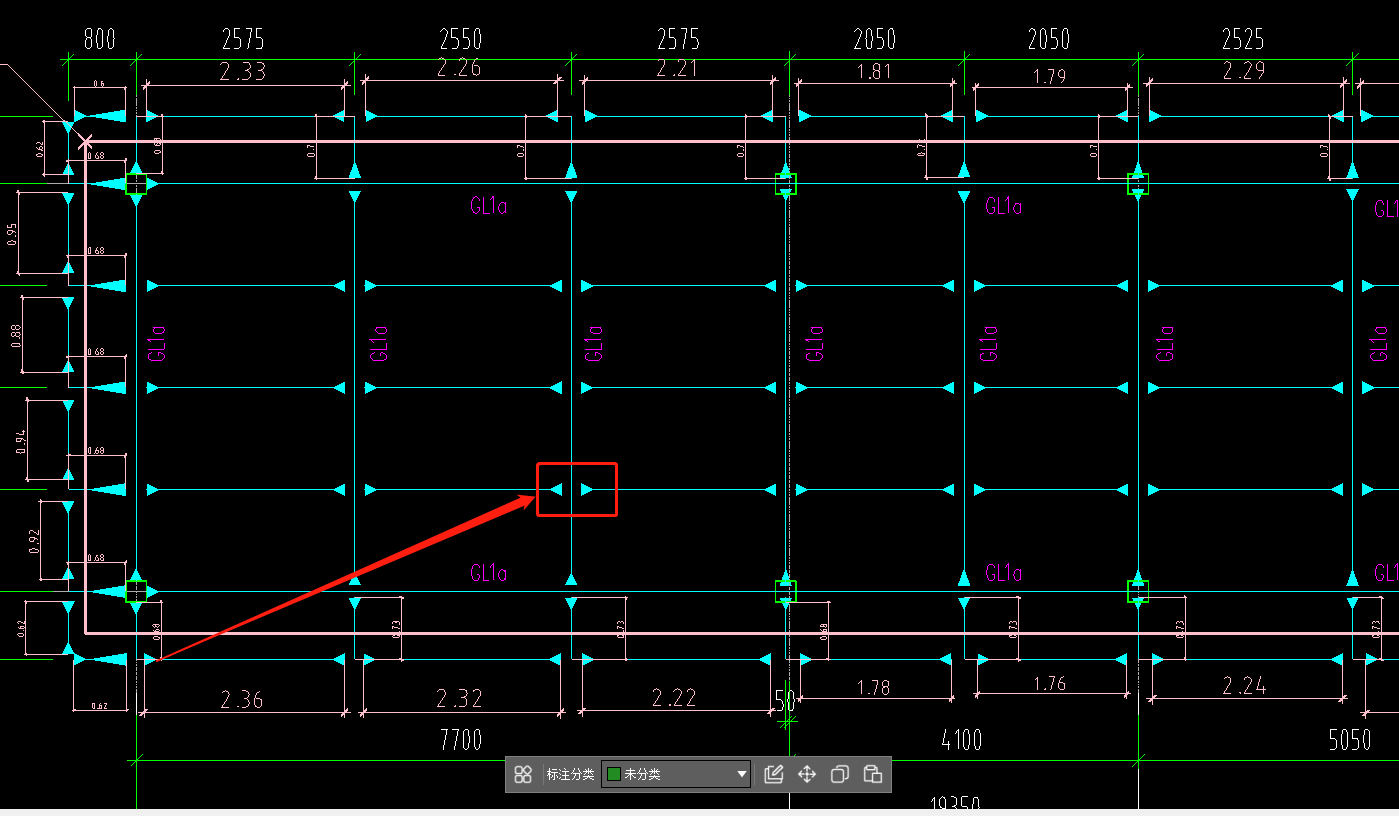This screenshot has height=816, width=1399.
Task: Select the 2.29 dimension text
Action: point(1243,70)
